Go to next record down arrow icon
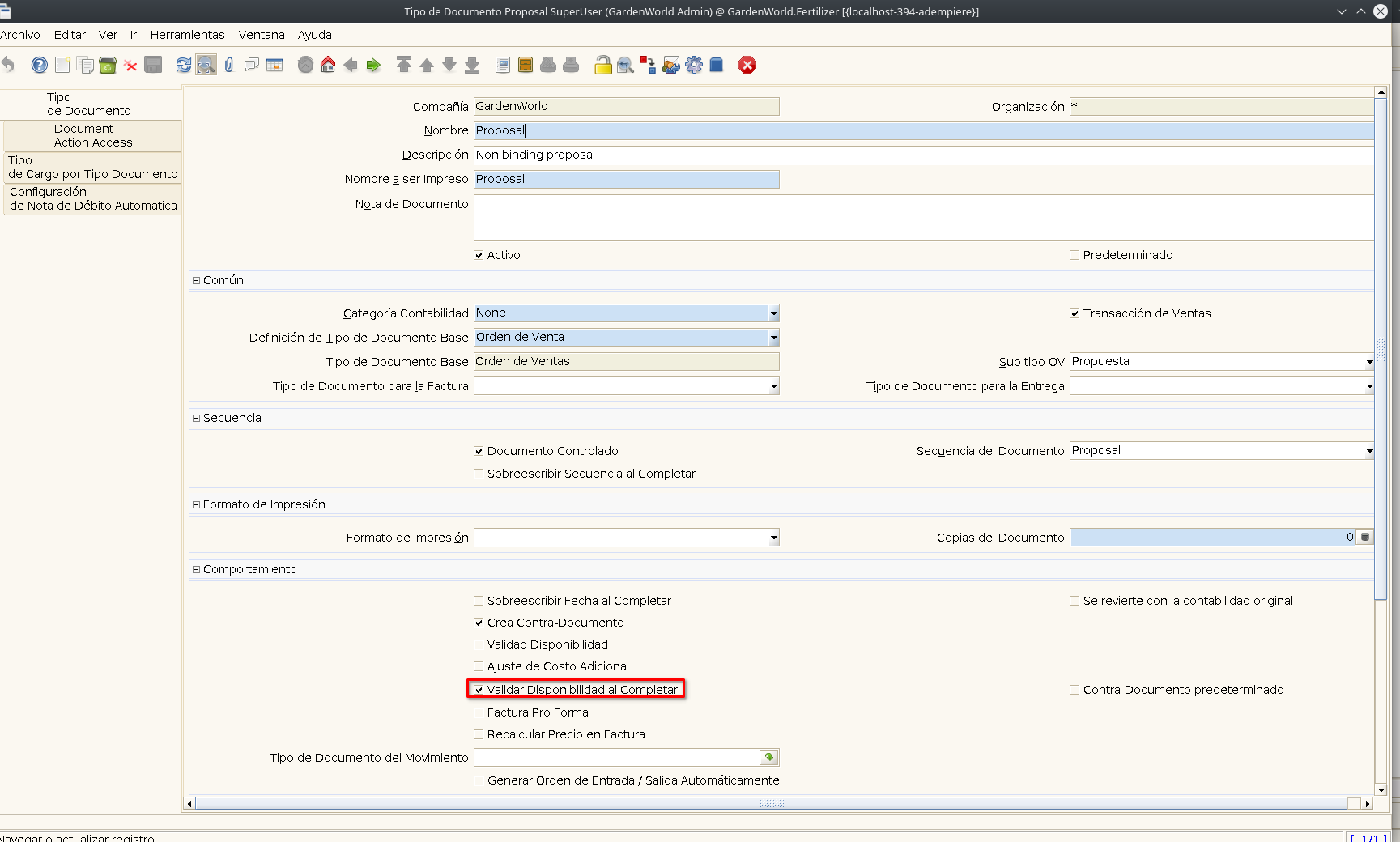 (449, 65)
